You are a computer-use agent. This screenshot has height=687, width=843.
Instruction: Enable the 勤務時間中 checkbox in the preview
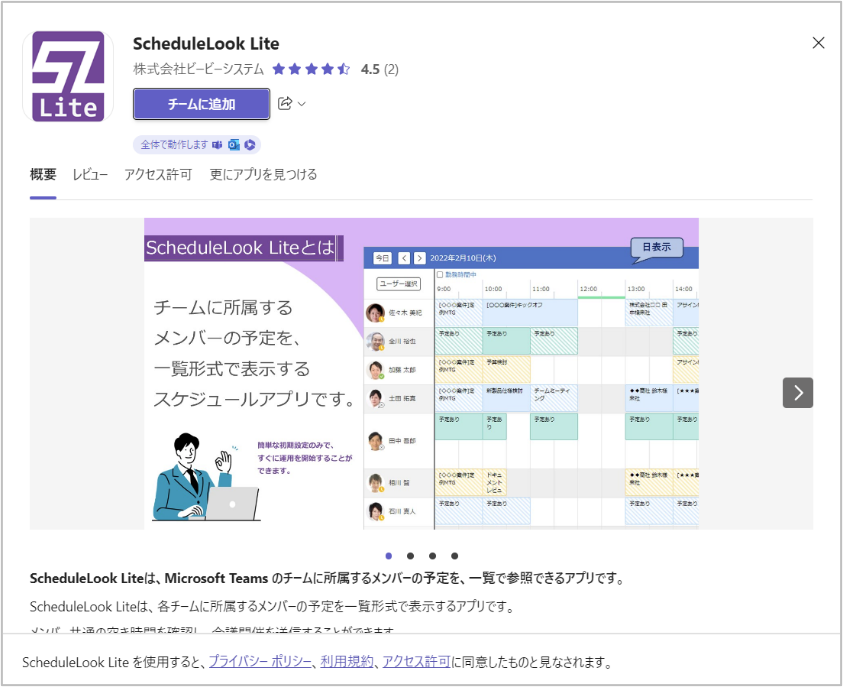[x=439, y=275]
